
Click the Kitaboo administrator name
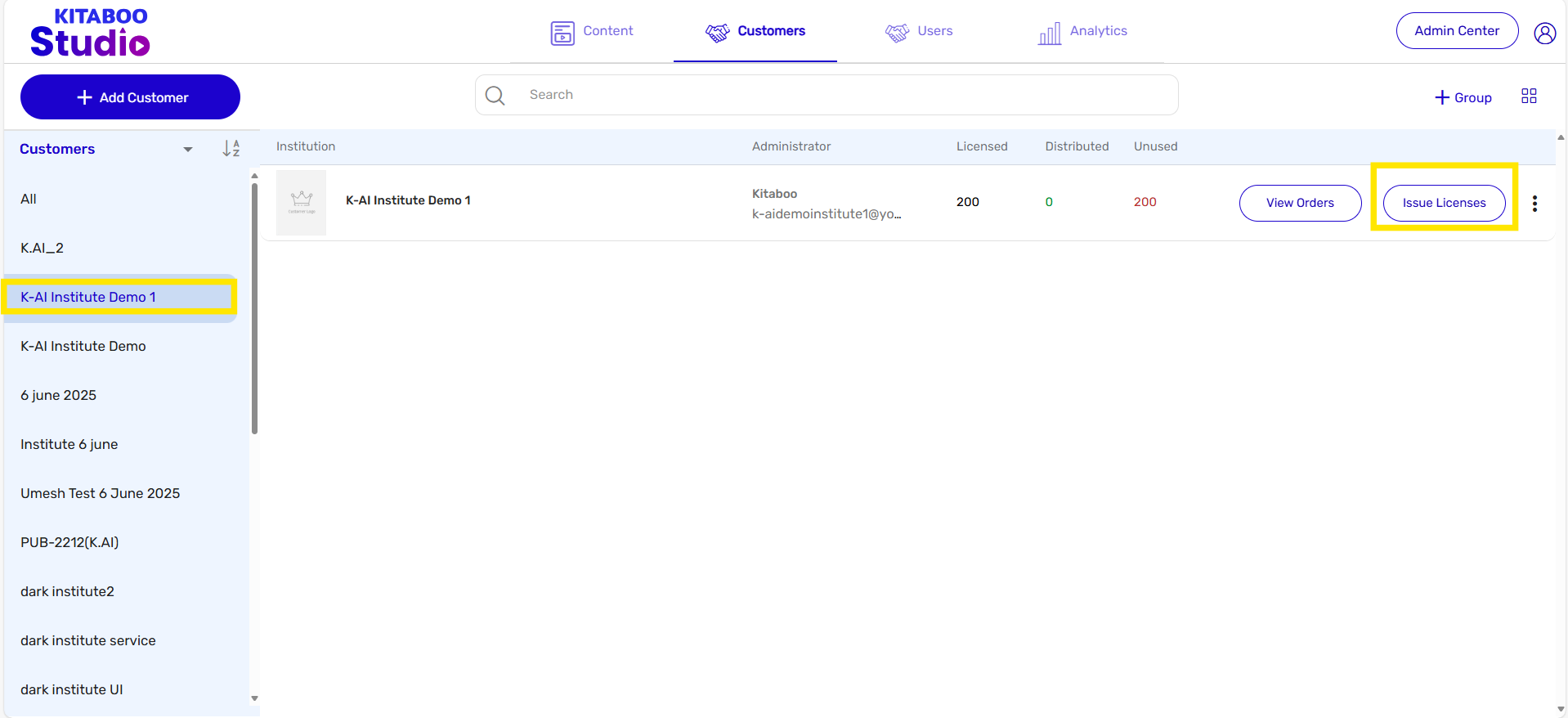(774, 194)
